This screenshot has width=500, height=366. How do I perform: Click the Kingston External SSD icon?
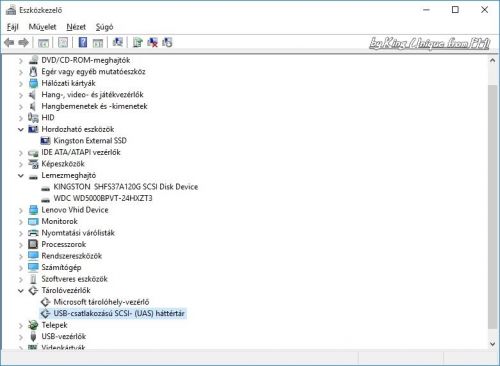pyautogui.click(x=45, y=141)
